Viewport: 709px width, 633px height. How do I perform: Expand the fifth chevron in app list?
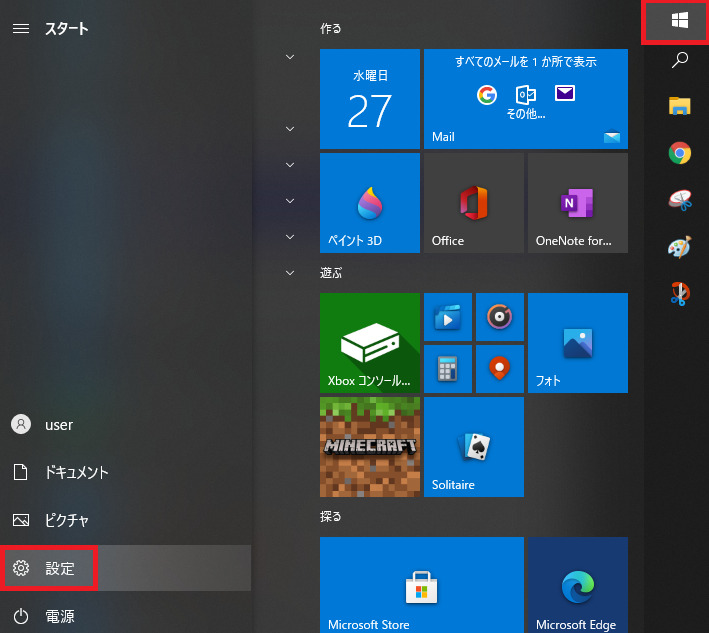pyautogui.click(x=290, y=237)
